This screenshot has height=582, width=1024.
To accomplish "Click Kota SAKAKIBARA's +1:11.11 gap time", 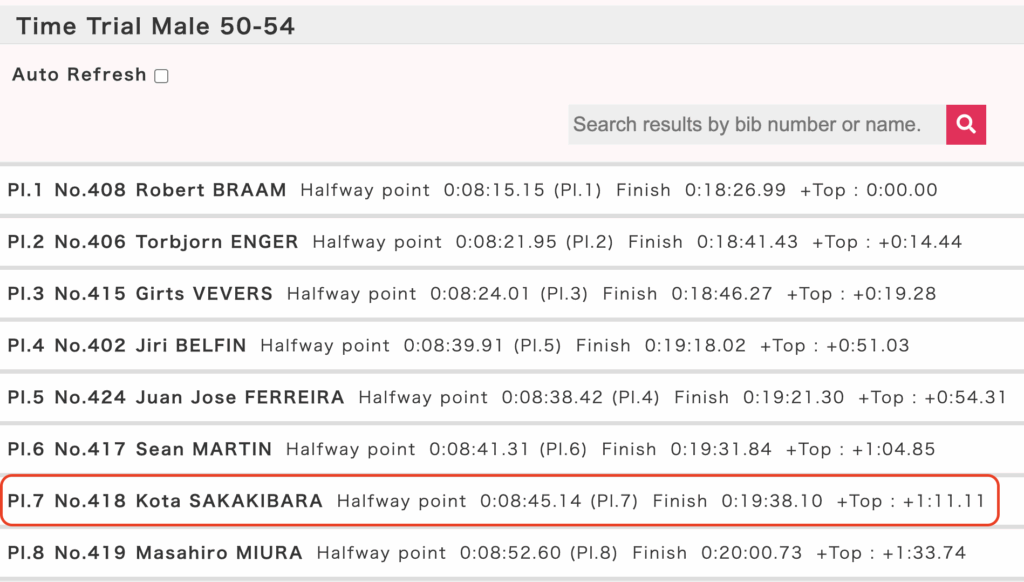I will (944, 501).
